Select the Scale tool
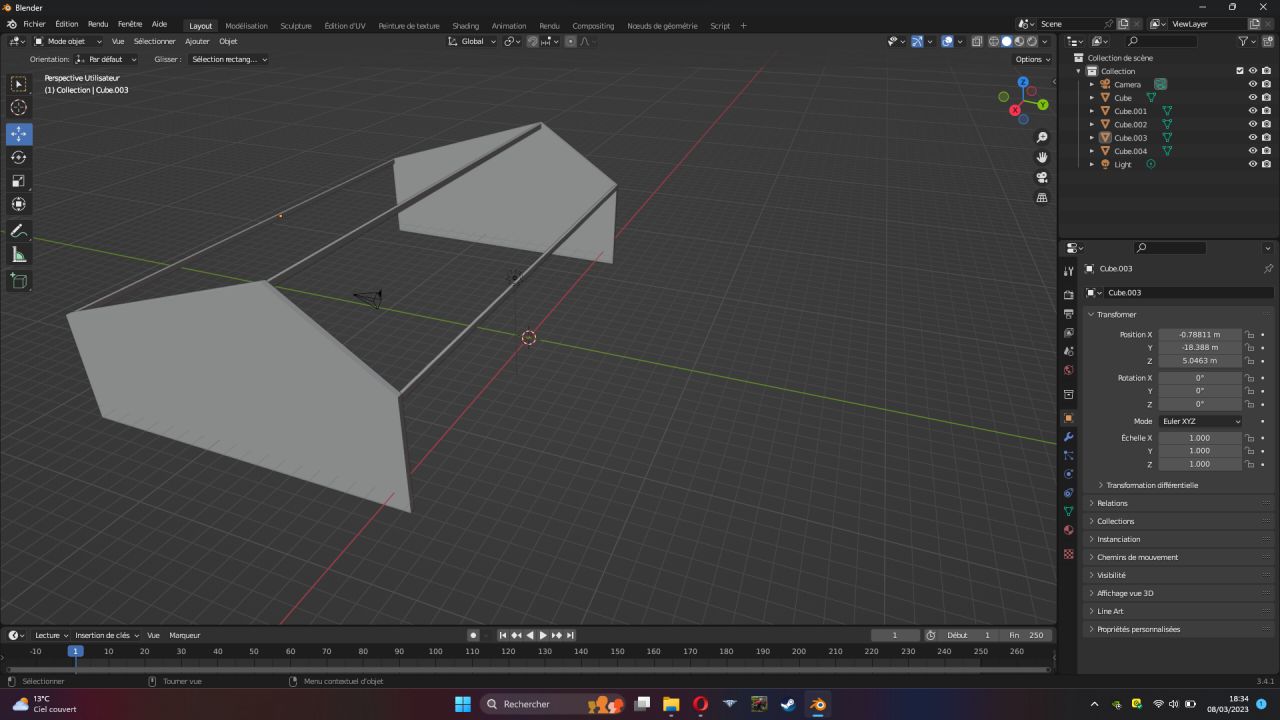The height and width of the screenshot is (720, 1280). pyautogui.click(x=18, y=180)
